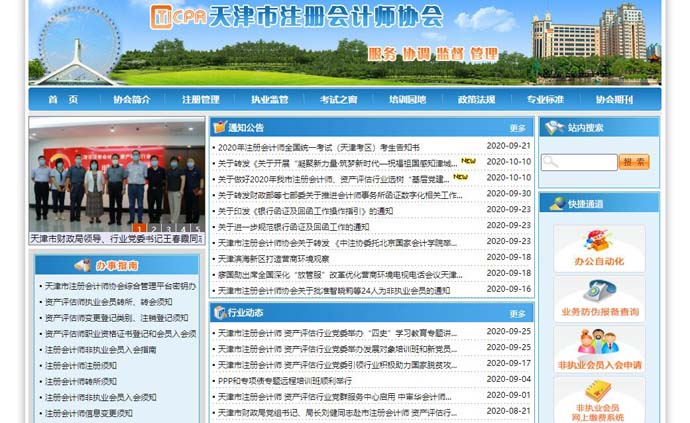Click the ITCPA logo in banner
The height and width of the screenshot is (423, 690).
(178, 17)
